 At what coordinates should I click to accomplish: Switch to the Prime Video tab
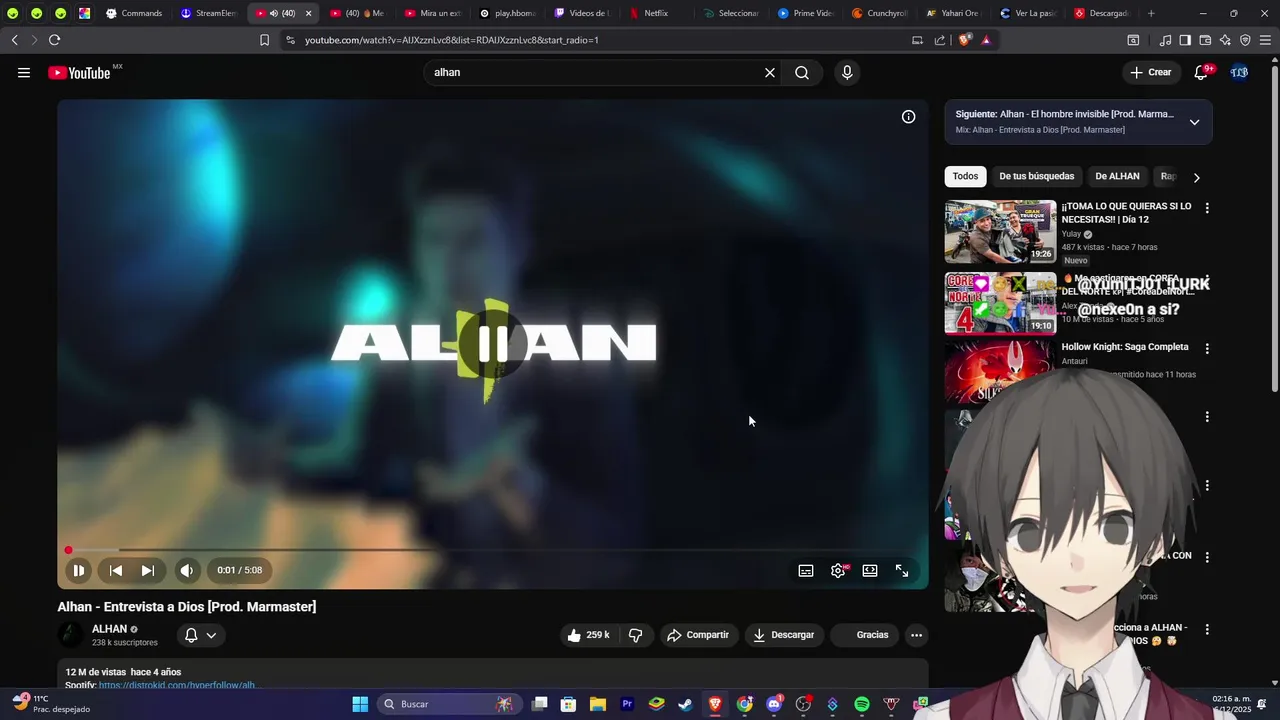805,13
